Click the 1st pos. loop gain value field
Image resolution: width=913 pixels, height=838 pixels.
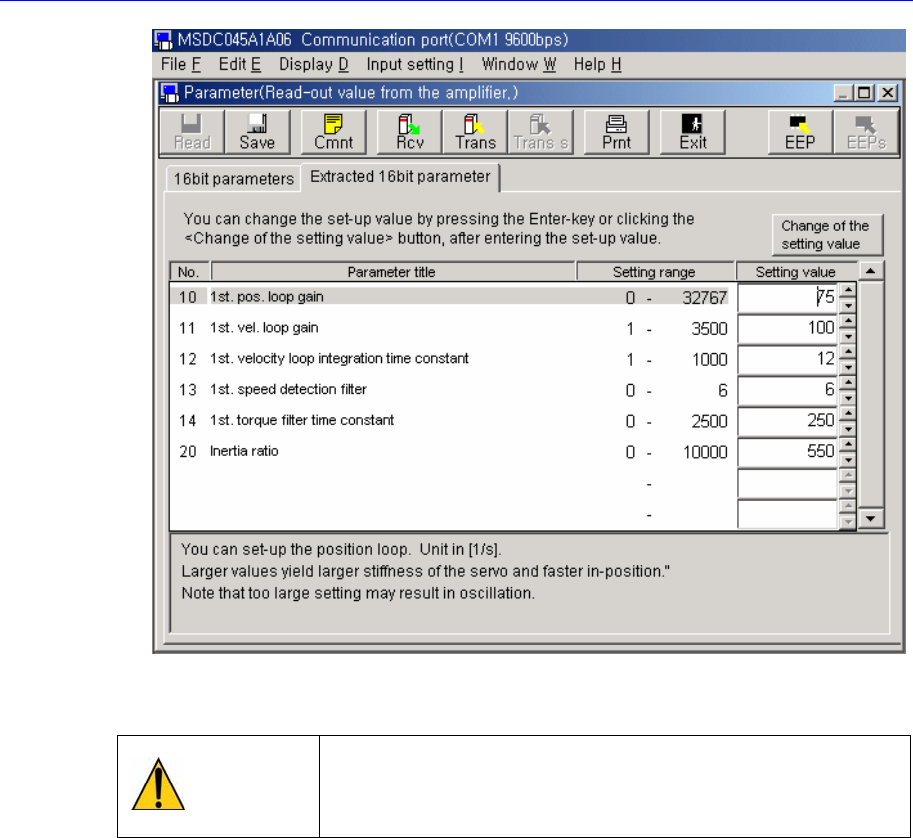tap(788, 298)
